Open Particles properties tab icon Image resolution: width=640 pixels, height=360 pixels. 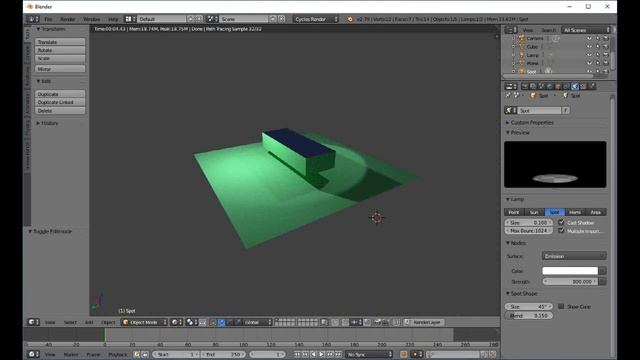(x=592, y=87)
